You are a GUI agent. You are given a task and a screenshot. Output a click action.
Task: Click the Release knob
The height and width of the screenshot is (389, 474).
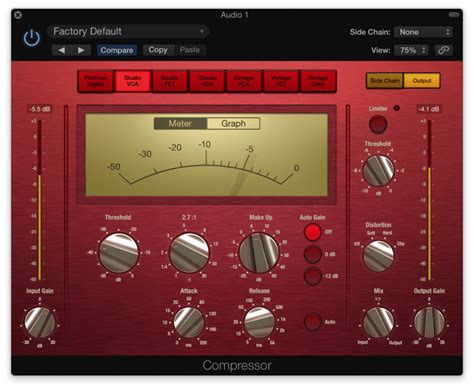pyautogui.click(x=259, y=322)
